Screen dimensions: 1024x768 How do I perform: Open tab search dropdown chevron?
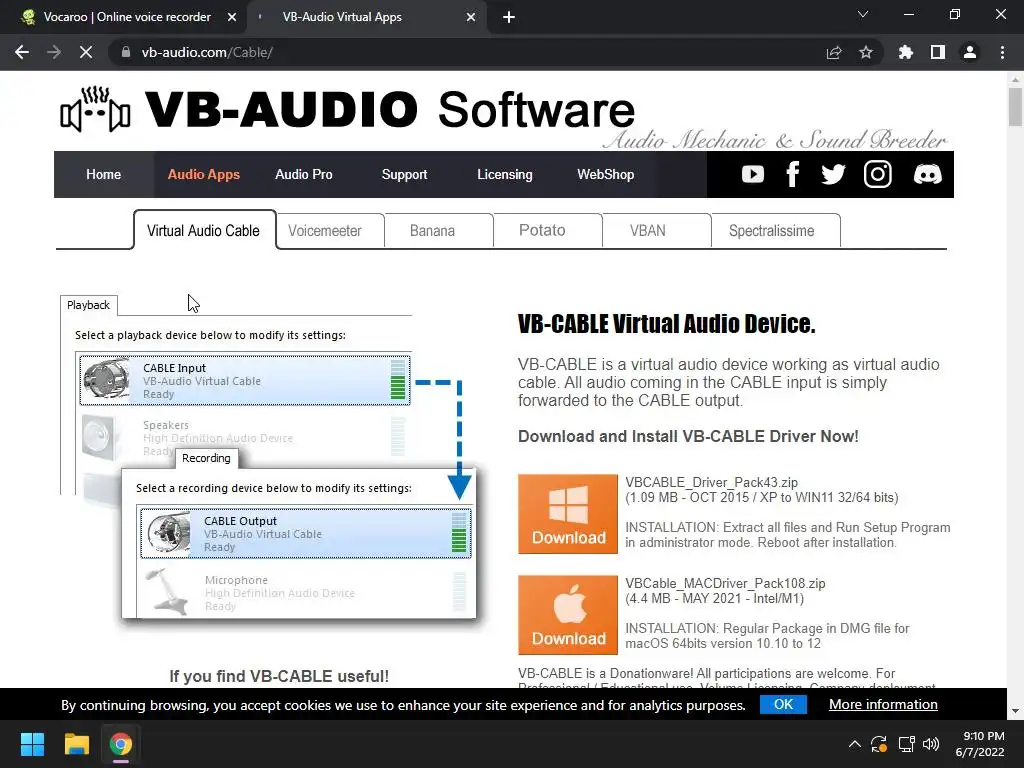tap(863, 14)
